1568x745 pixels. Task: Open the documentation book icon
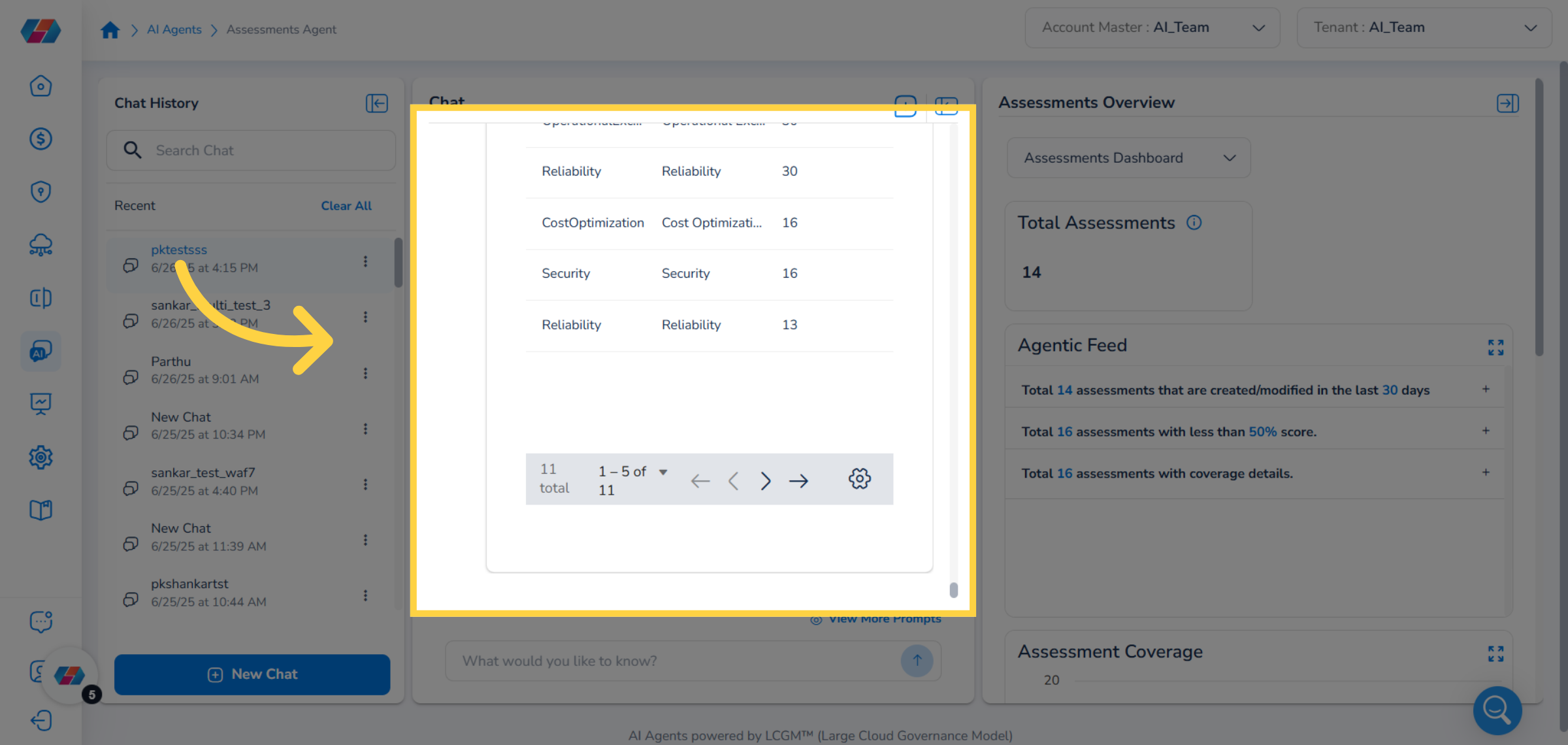41,510
